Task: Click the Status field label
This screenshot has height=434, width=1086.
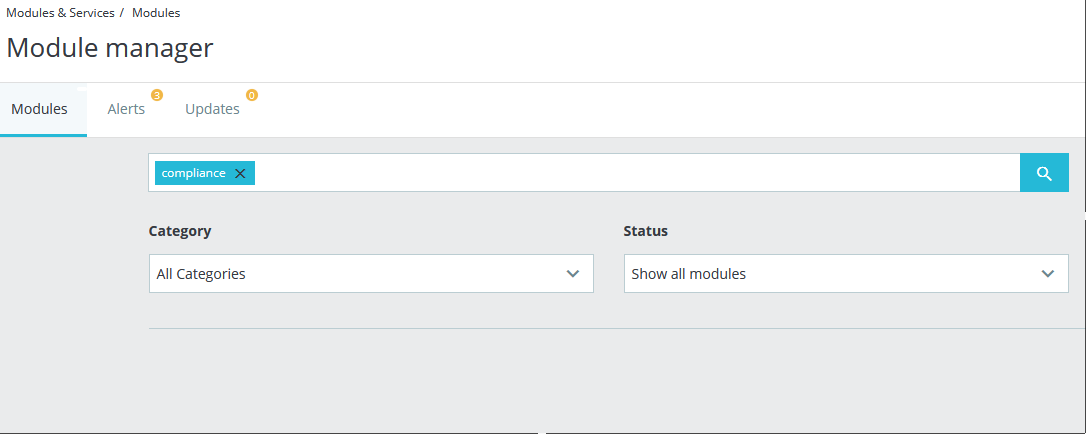Action: click(646, 231)
